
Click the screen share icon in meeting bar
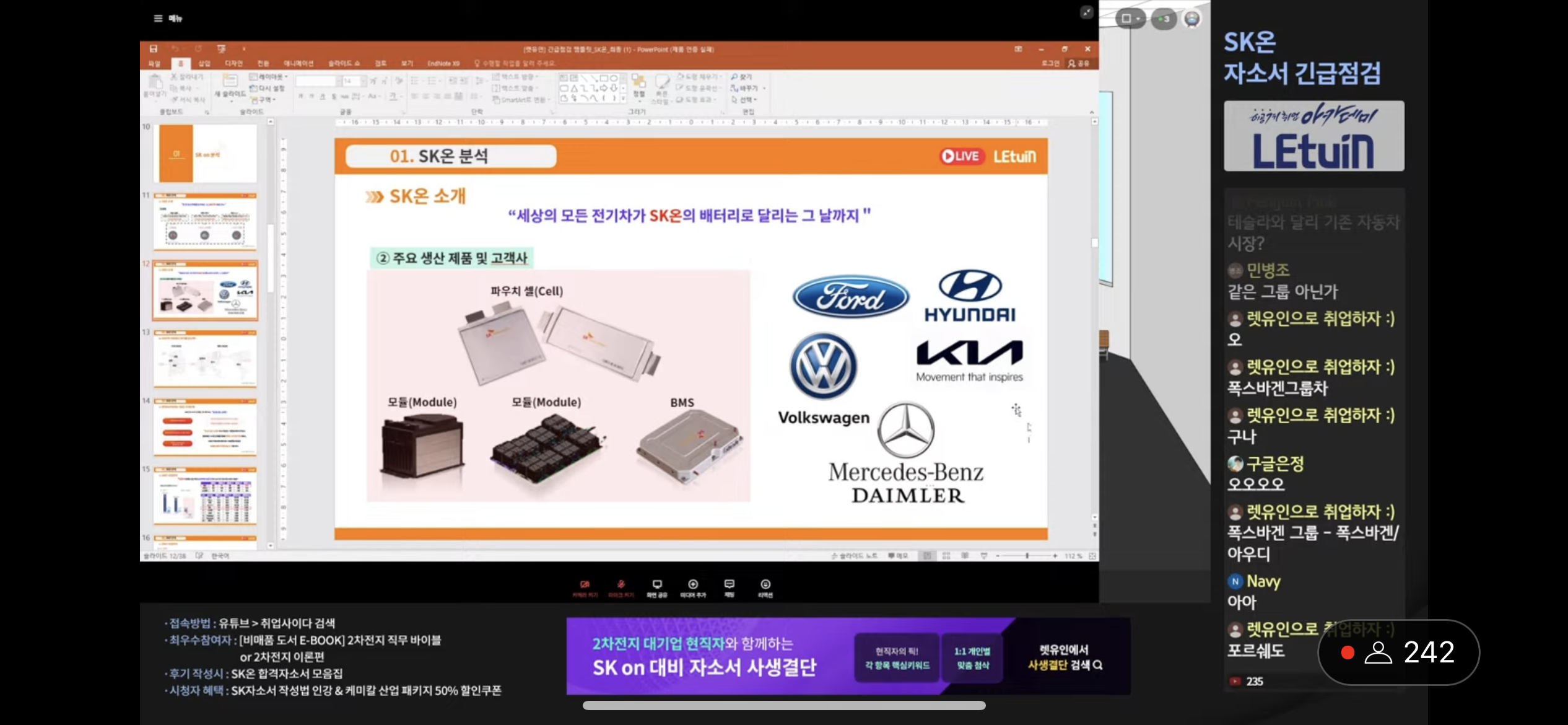pyautogui.click(x=657, y=584)
